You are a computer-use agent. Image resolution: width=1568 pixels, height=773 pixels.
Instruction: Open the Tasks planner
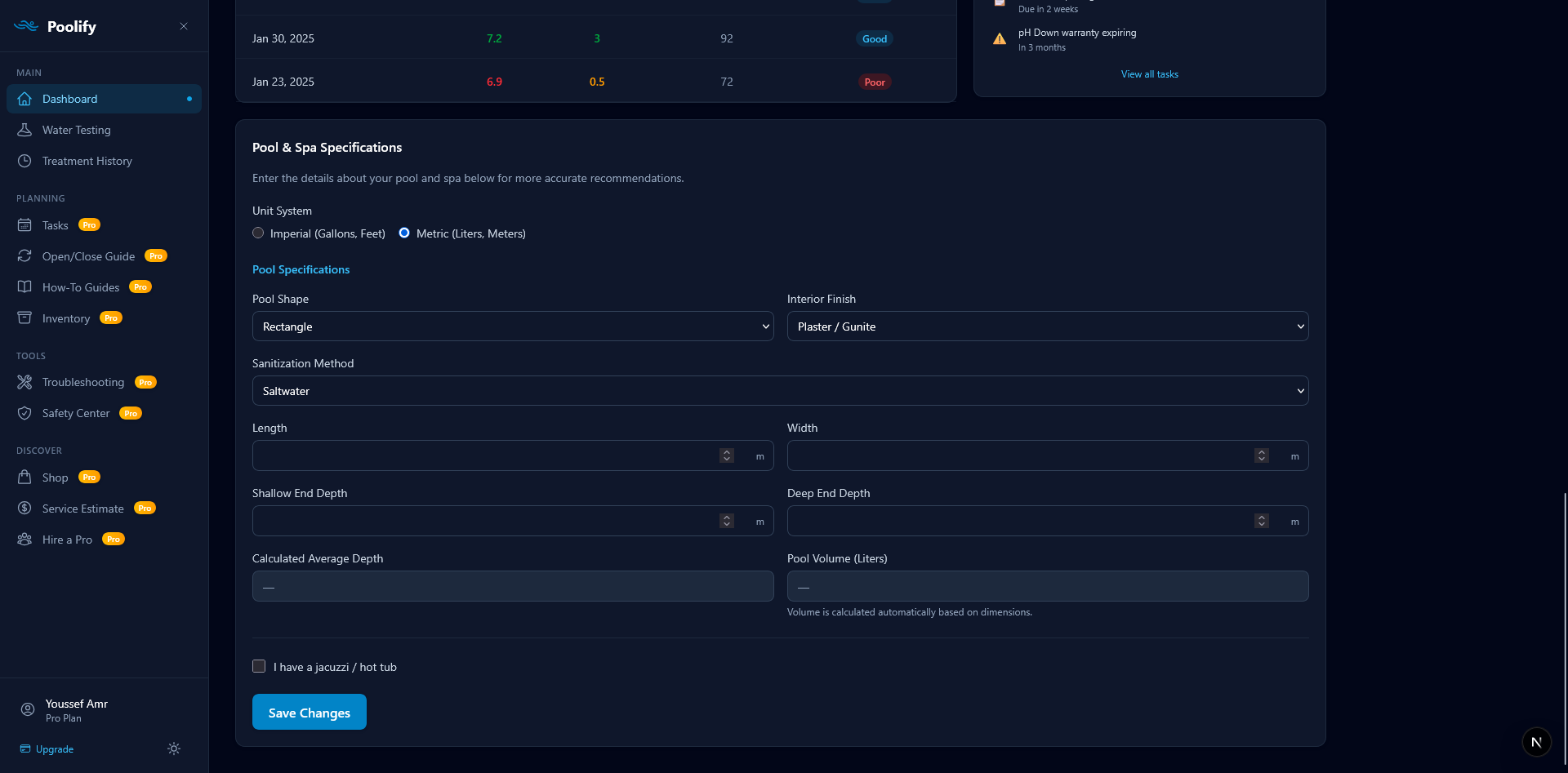pos(55,225)
